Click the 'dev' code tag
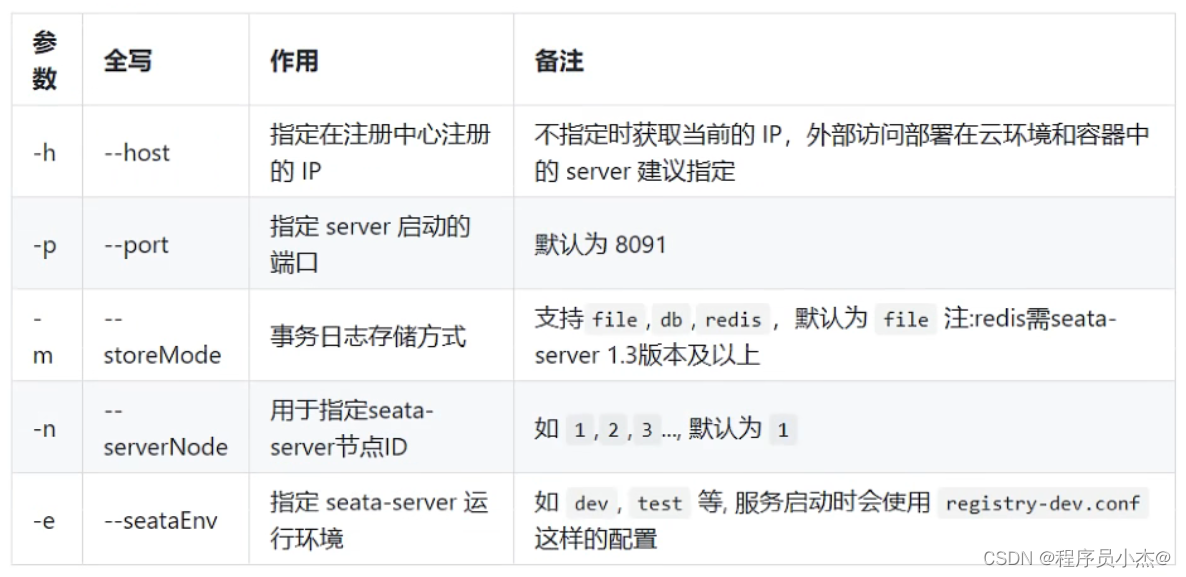1186x577 pixels. (591, 504)
